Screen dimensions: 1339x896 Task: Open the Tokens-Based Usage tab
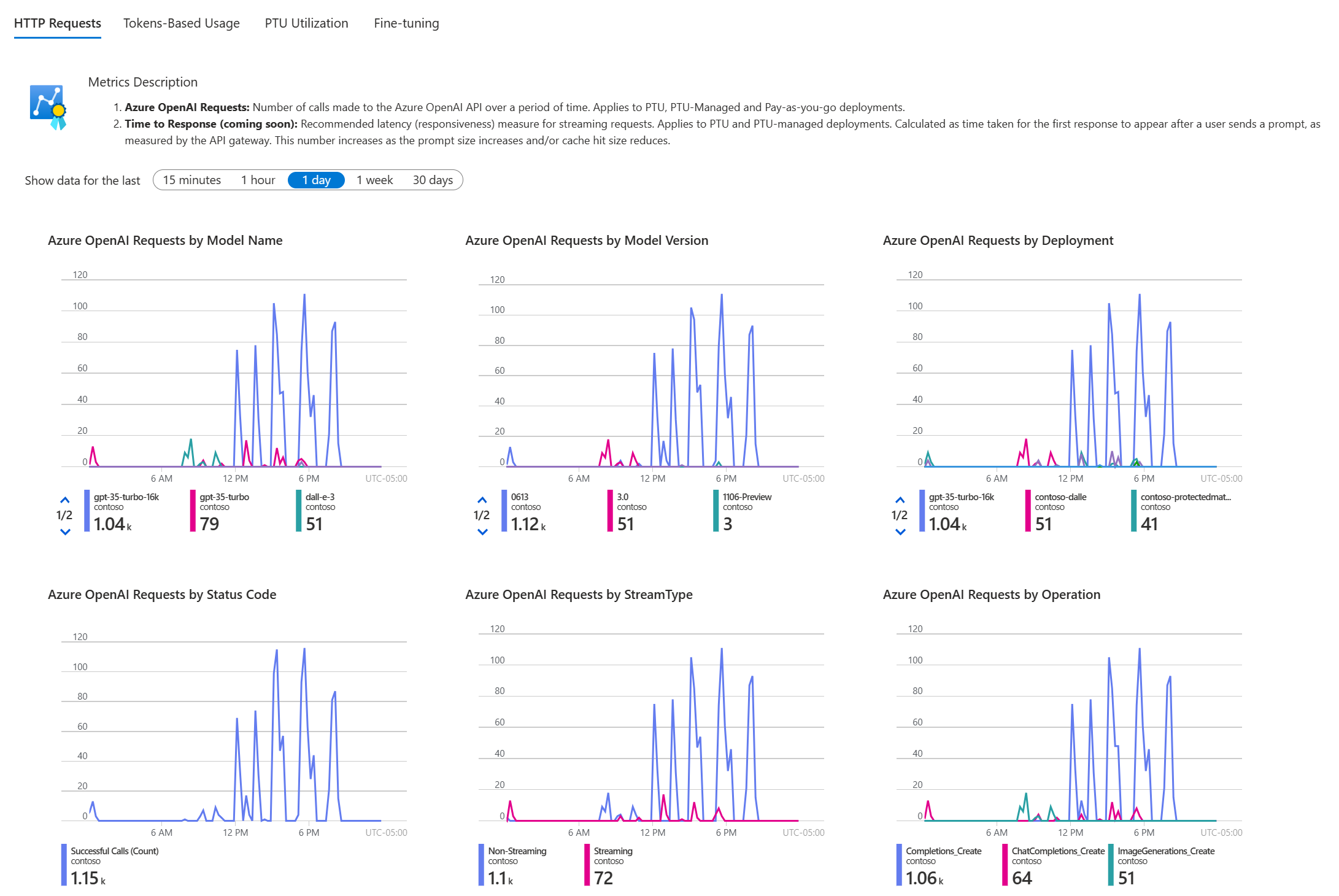coord(181,23)
